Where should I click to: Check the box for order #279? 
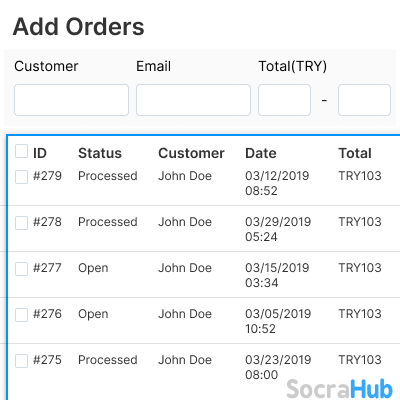coord(22,177)
